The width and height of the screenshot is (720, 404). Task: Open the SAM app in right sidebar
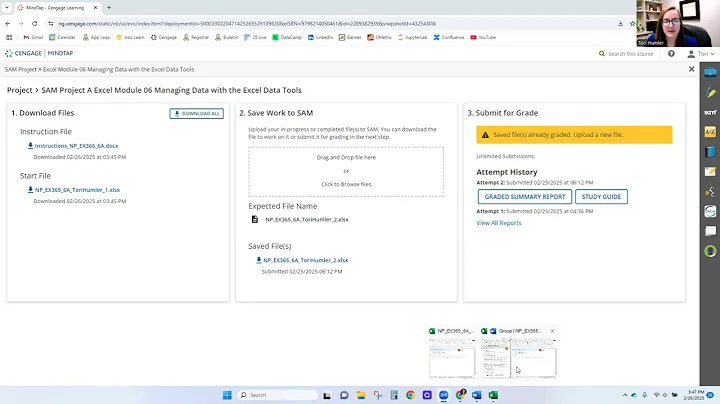pos(710,112)
